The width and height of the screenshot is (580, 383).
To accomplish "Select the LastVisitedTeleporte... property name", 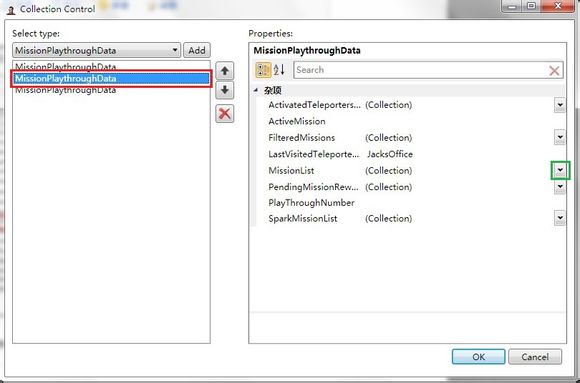I will point(314,154).
